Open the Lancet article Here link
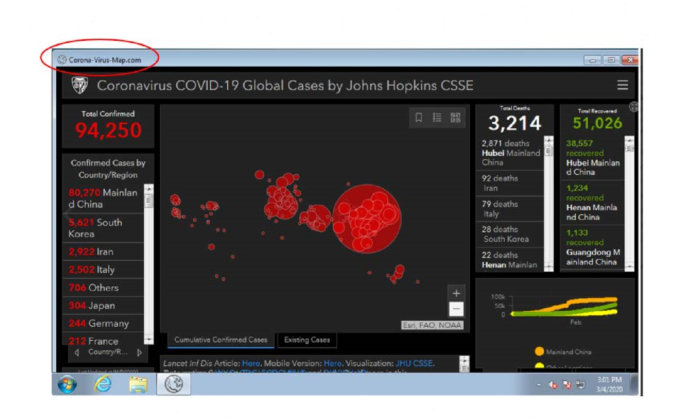 click(x=251, y=363)
